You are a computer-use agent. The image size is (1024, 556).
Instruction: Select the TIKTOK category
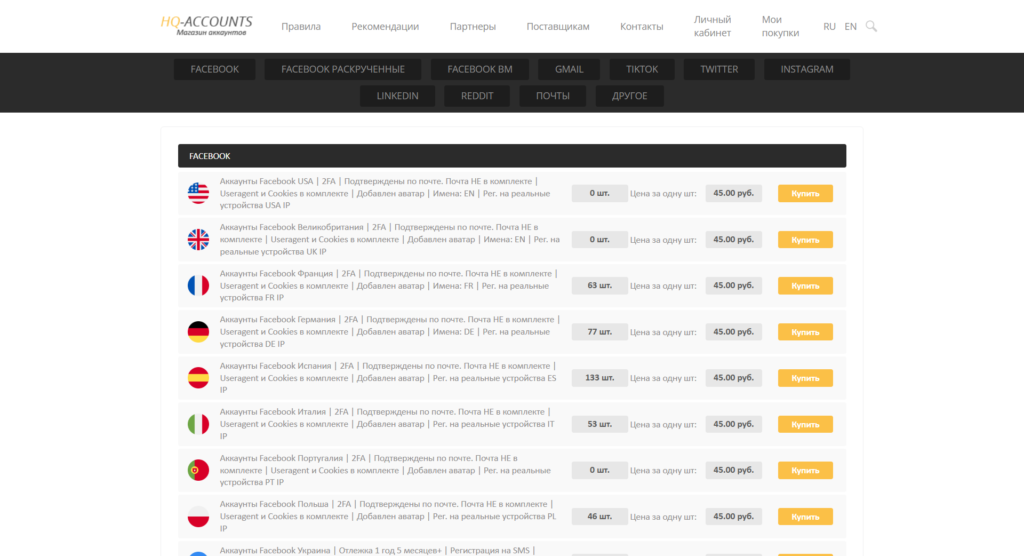642,69
